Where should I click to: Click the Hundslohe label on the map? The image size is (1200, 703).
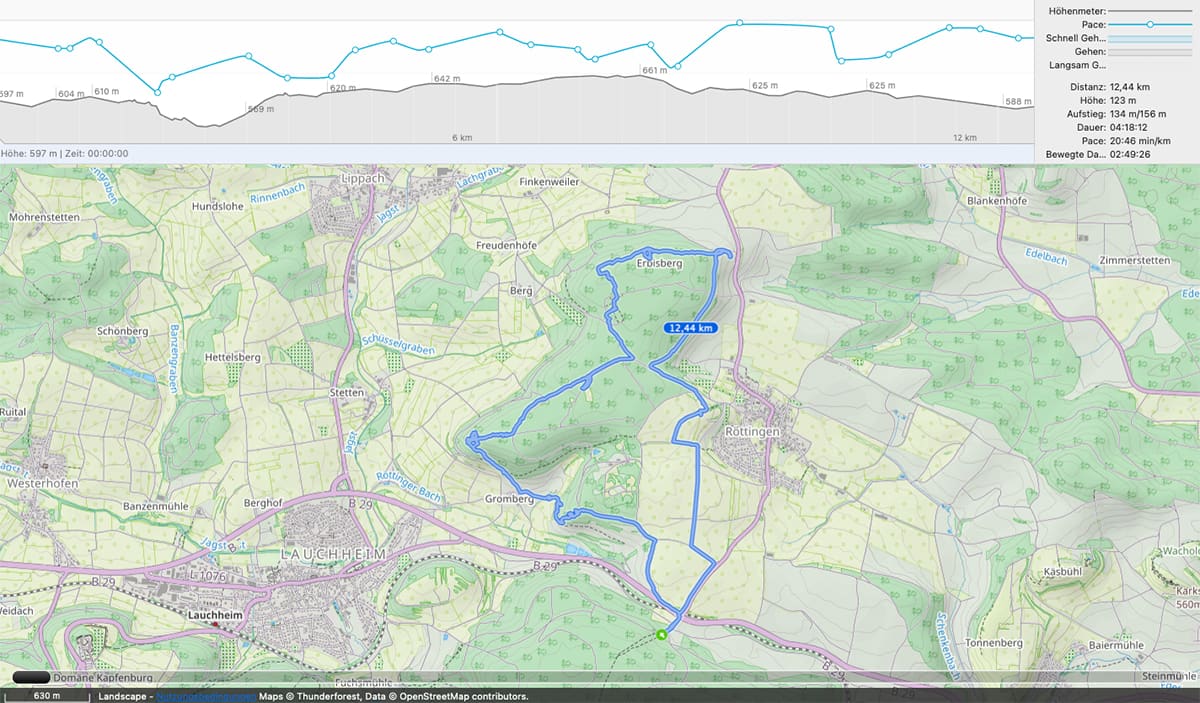click(218, 207)
